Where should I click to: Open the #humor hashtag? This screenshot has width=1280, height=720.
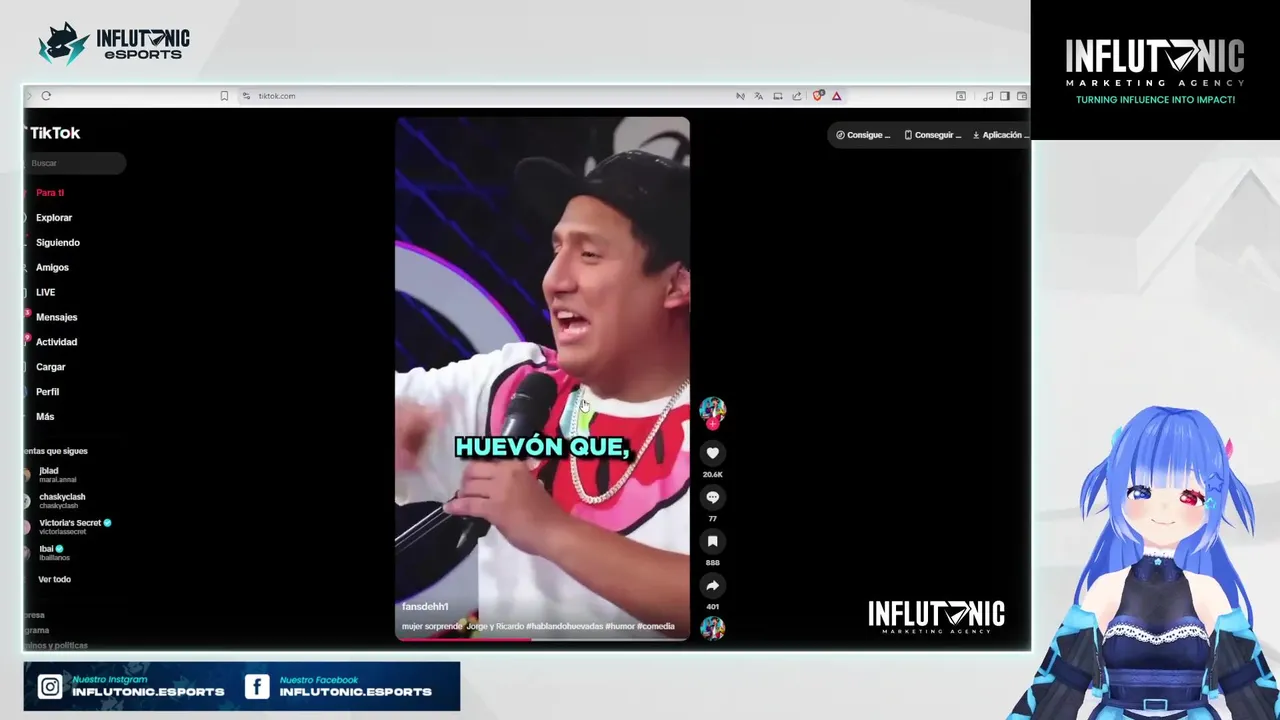pyautogui.click(x=619, y=627)
